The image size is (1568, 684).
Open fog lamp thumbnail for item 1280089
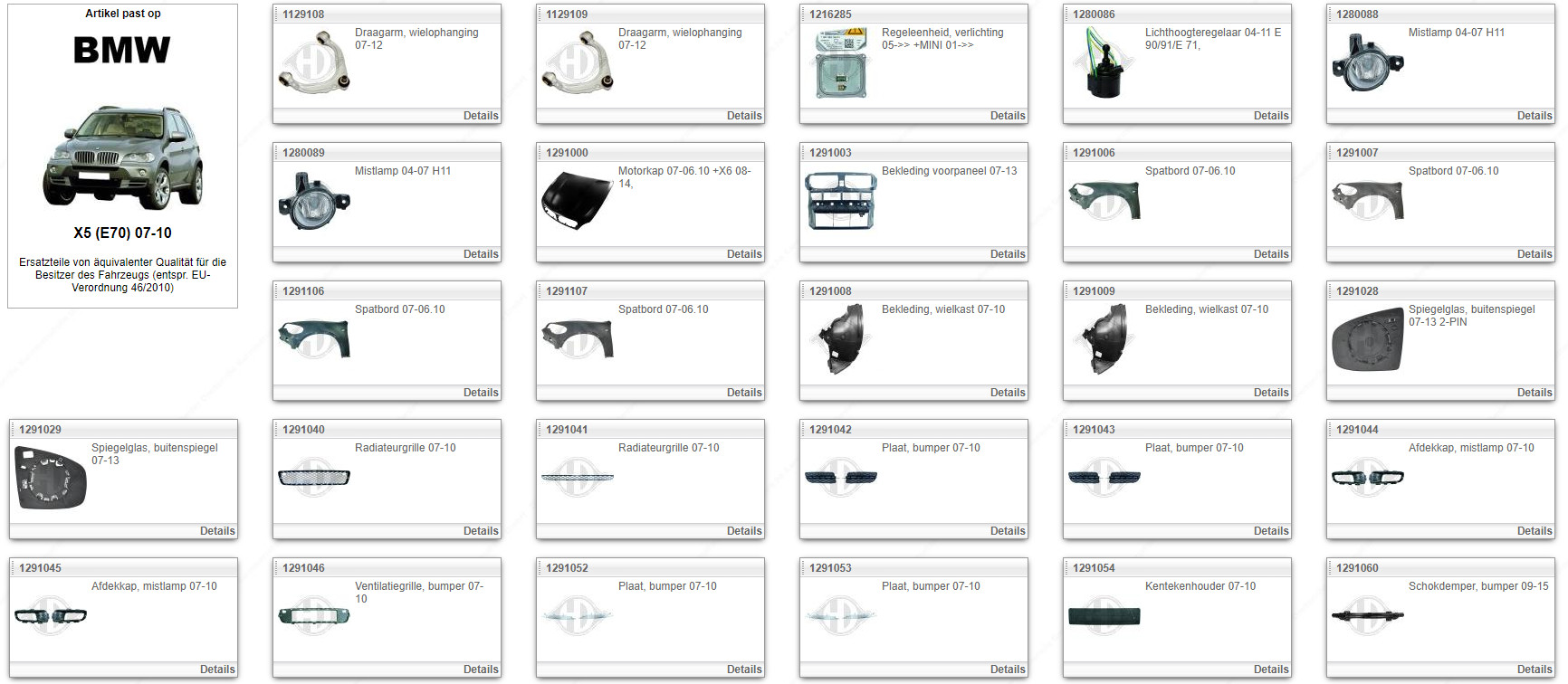click(x=314, y=201)
